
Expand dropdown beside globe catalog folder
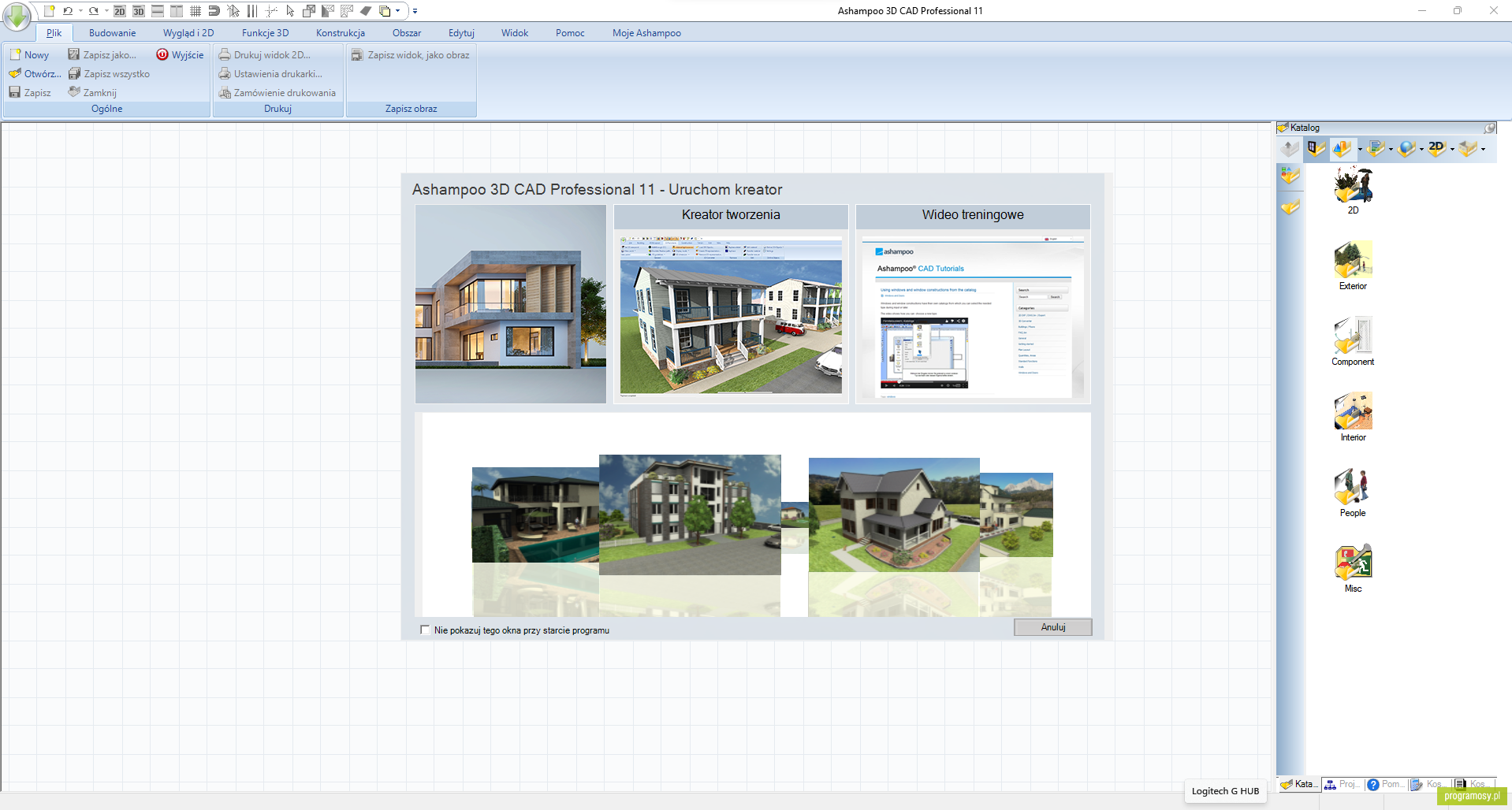(x=1421, y=149)
